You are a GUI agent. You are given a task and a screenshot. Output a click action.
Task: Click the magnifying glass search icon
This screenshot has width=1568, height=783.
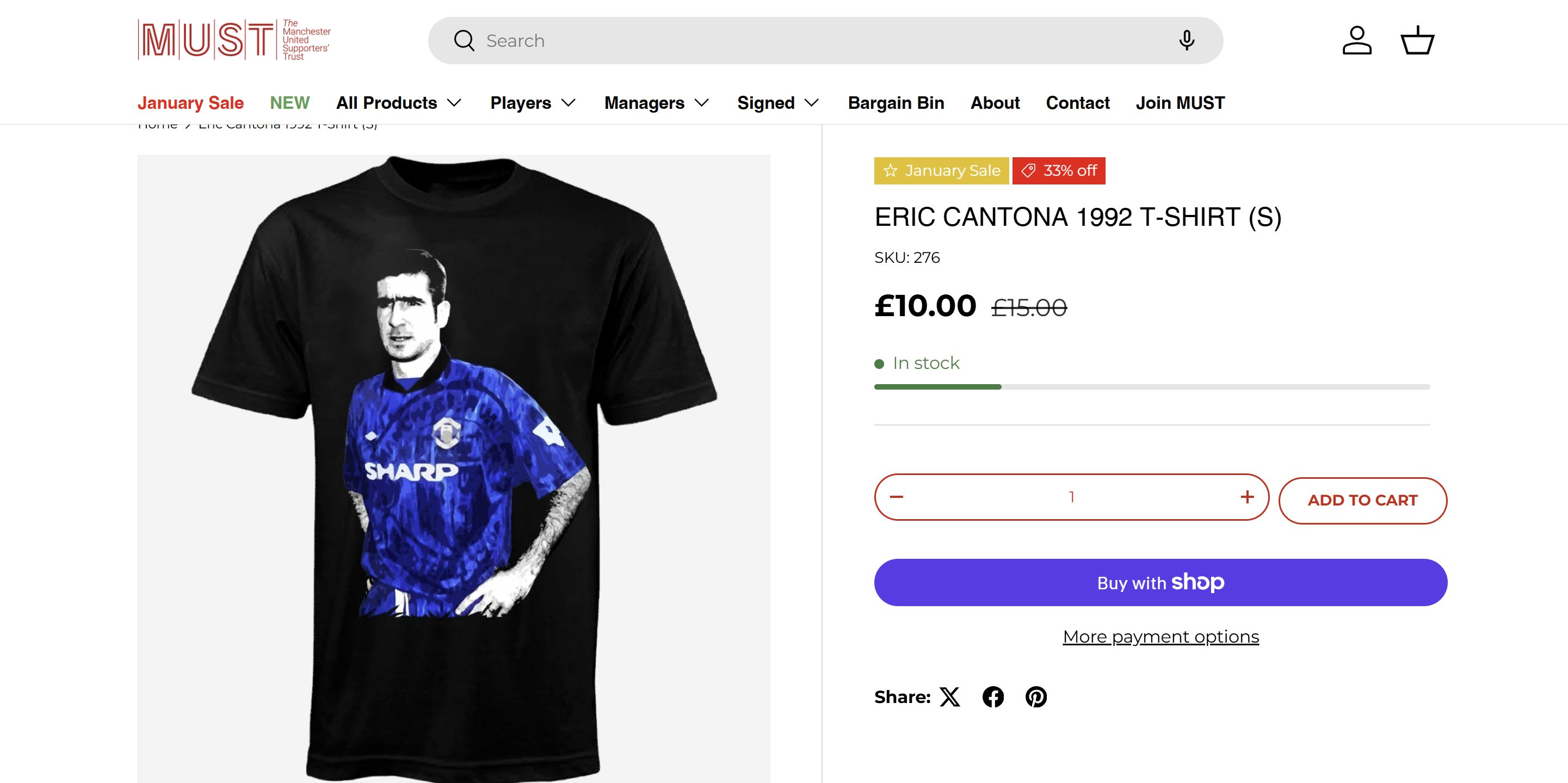(464, 41)
